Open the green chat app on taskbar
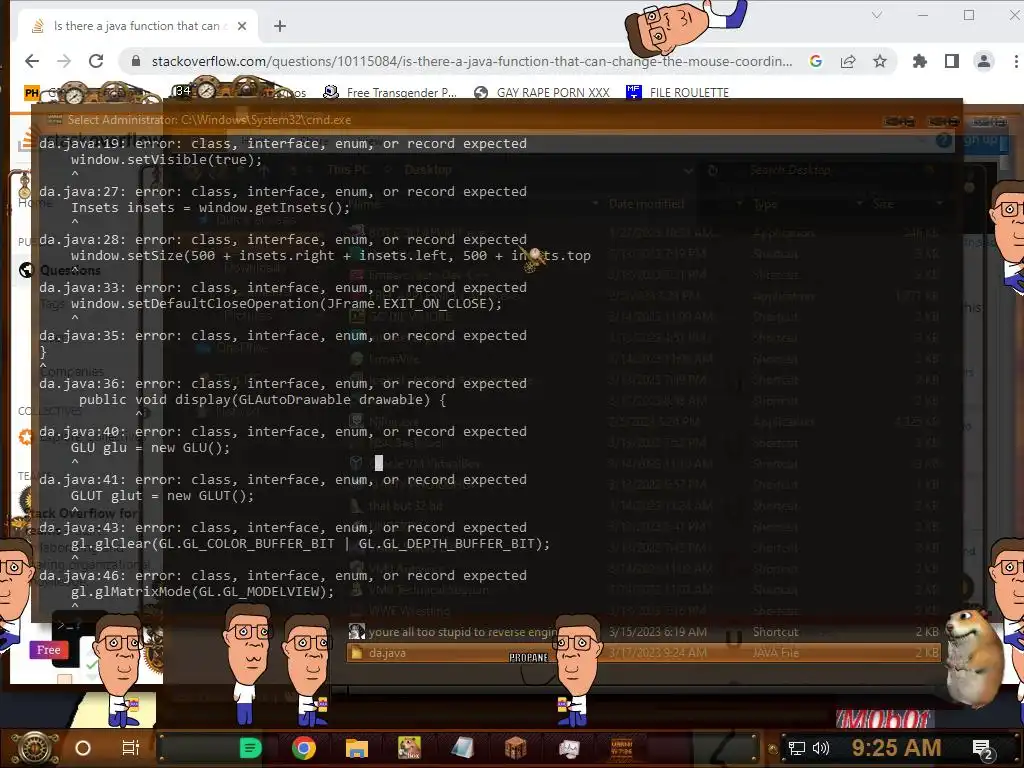Viewport: 1024px width, 768px height. [x=251, y=748]
